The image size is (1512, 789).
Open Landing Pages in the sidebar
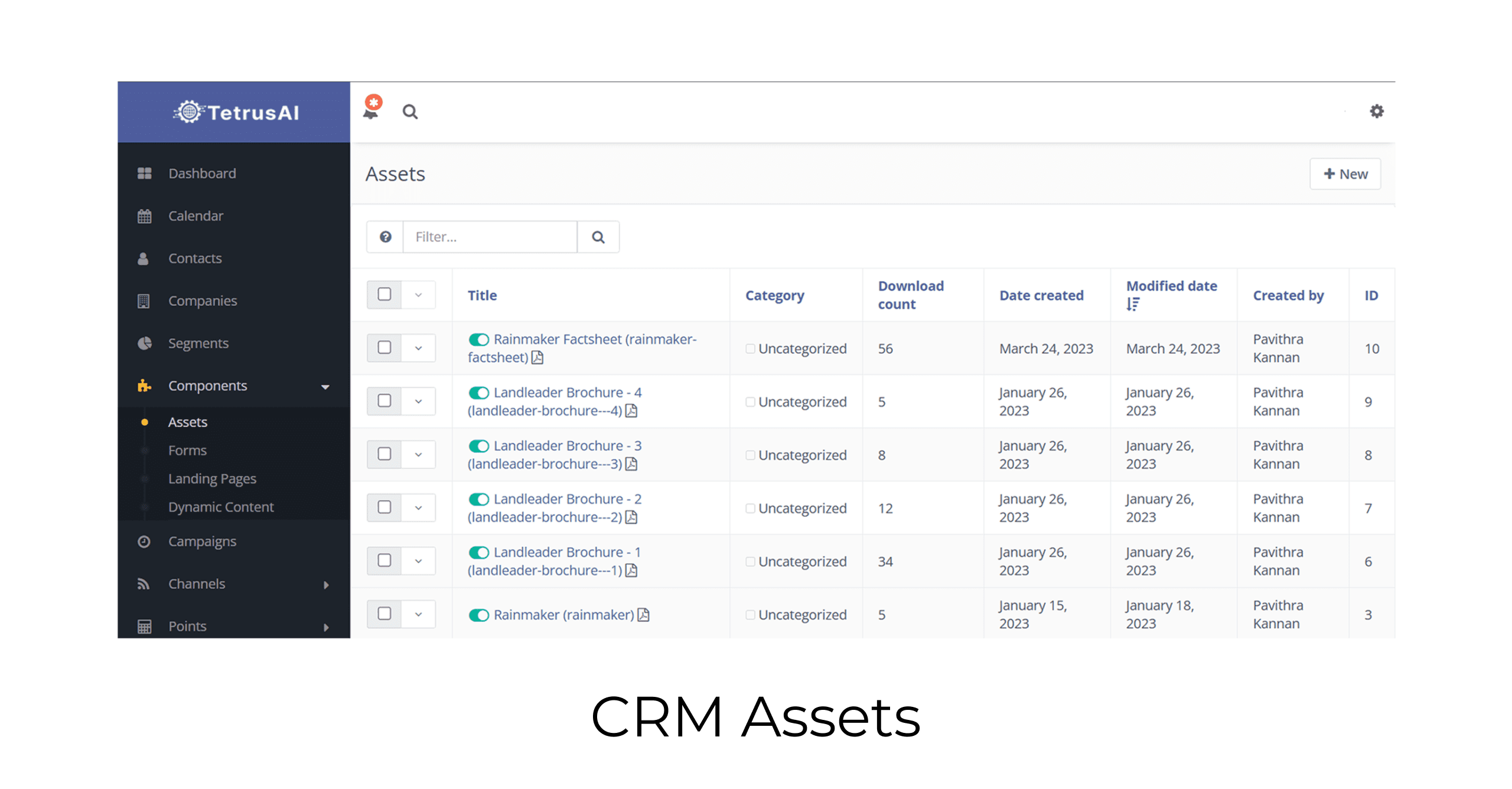click(x=212, y=478)
